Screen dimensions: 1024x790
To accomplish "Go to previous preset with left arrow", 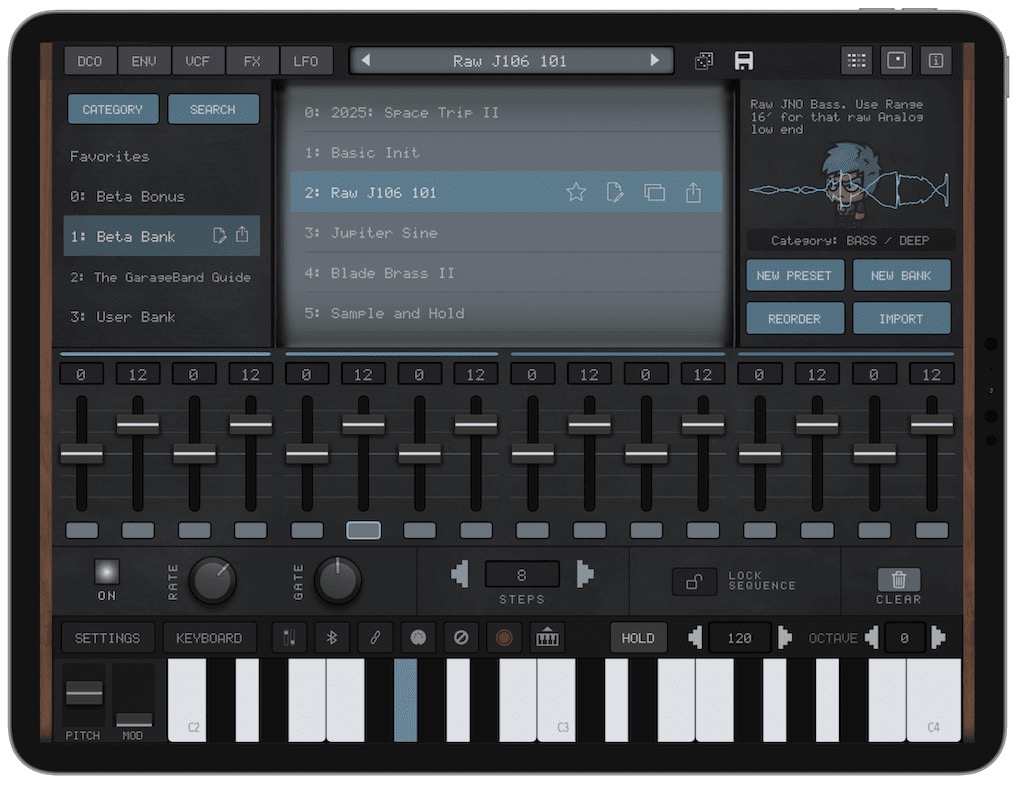I will pos(366,61).
